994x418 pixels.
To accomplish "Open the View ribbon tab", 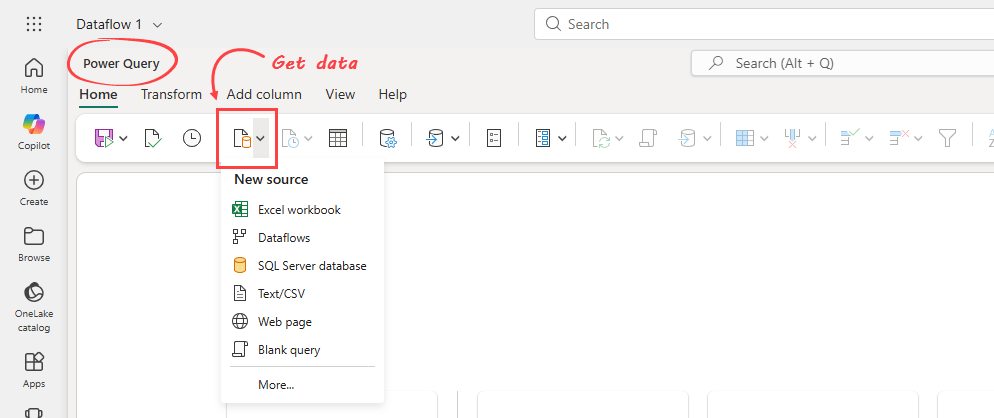I will pyautogui.click(x=340, y=95).
